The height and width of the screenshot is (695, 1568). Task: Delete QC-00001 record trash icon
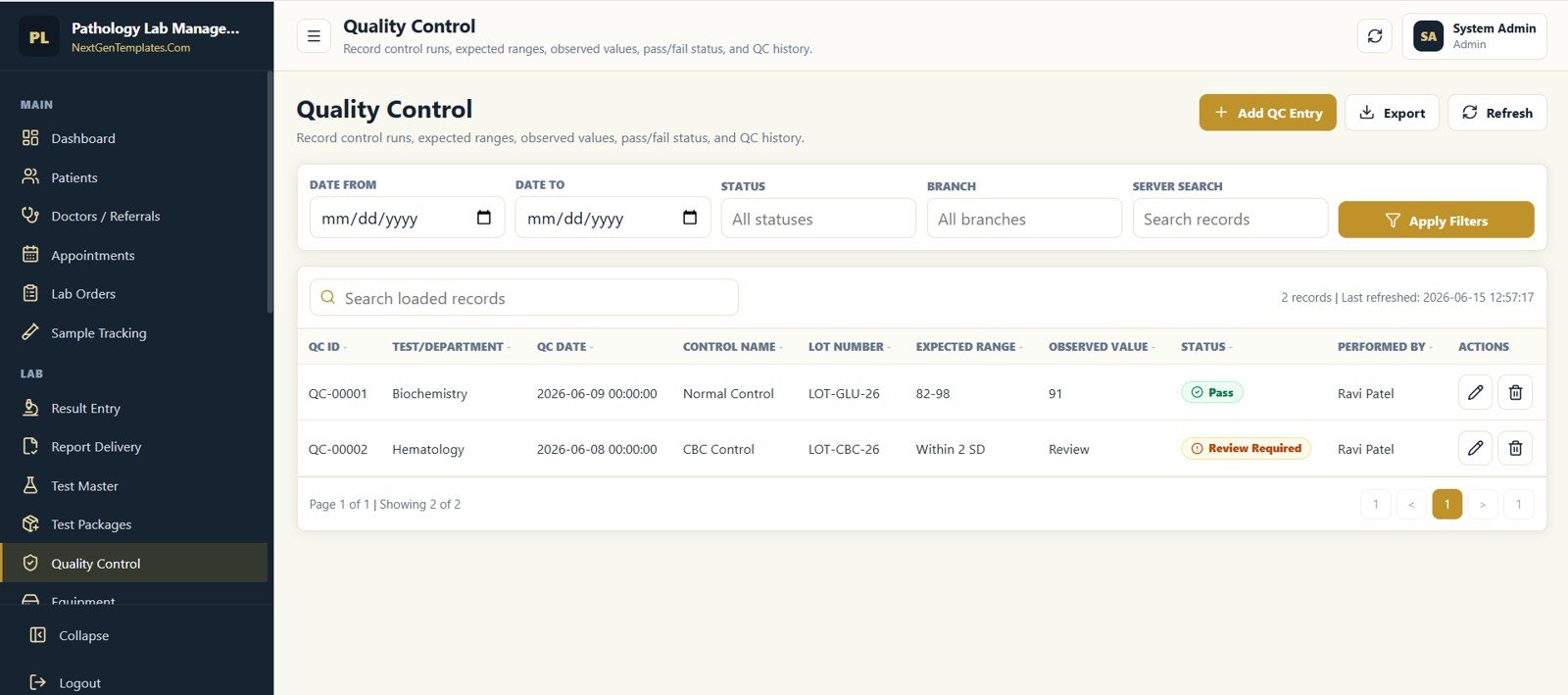point(1515,392)
